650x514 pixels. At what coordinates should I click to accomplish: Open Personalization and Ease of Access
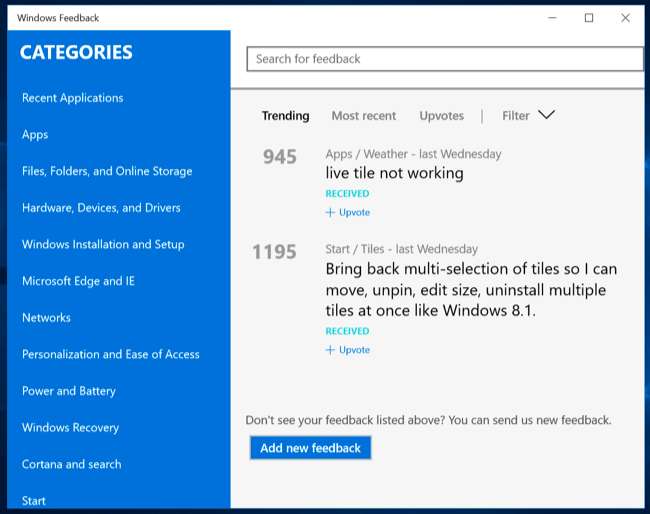[110, 354]
